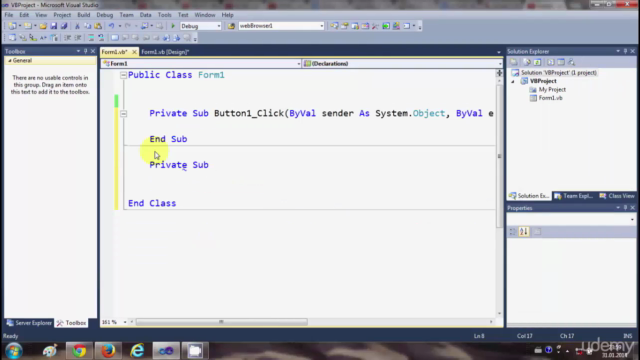
Task: Click the Save floppy disk icon
Action: click(53, 26)
